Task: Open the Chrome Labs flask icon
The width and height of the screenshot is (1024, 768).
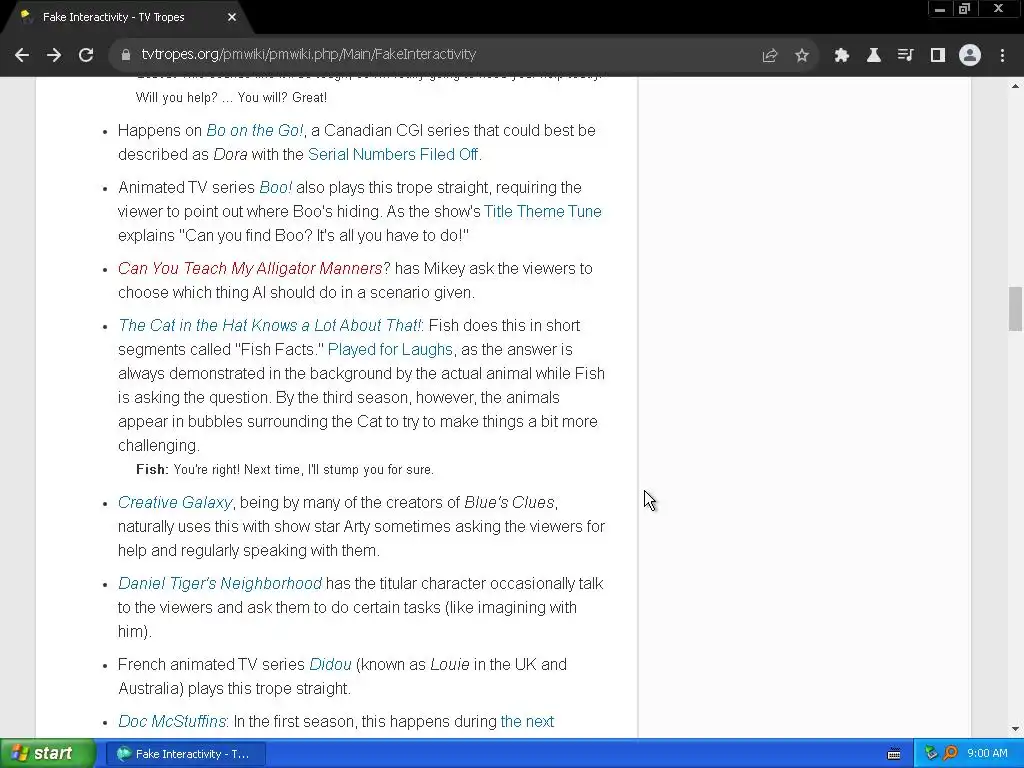Action: pos(874,56)
